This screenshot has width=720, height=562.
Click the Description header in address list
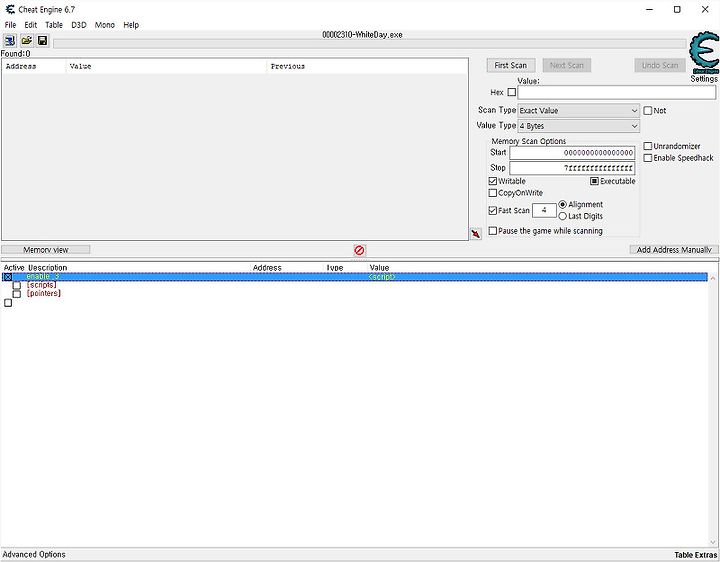pos(48,268)
